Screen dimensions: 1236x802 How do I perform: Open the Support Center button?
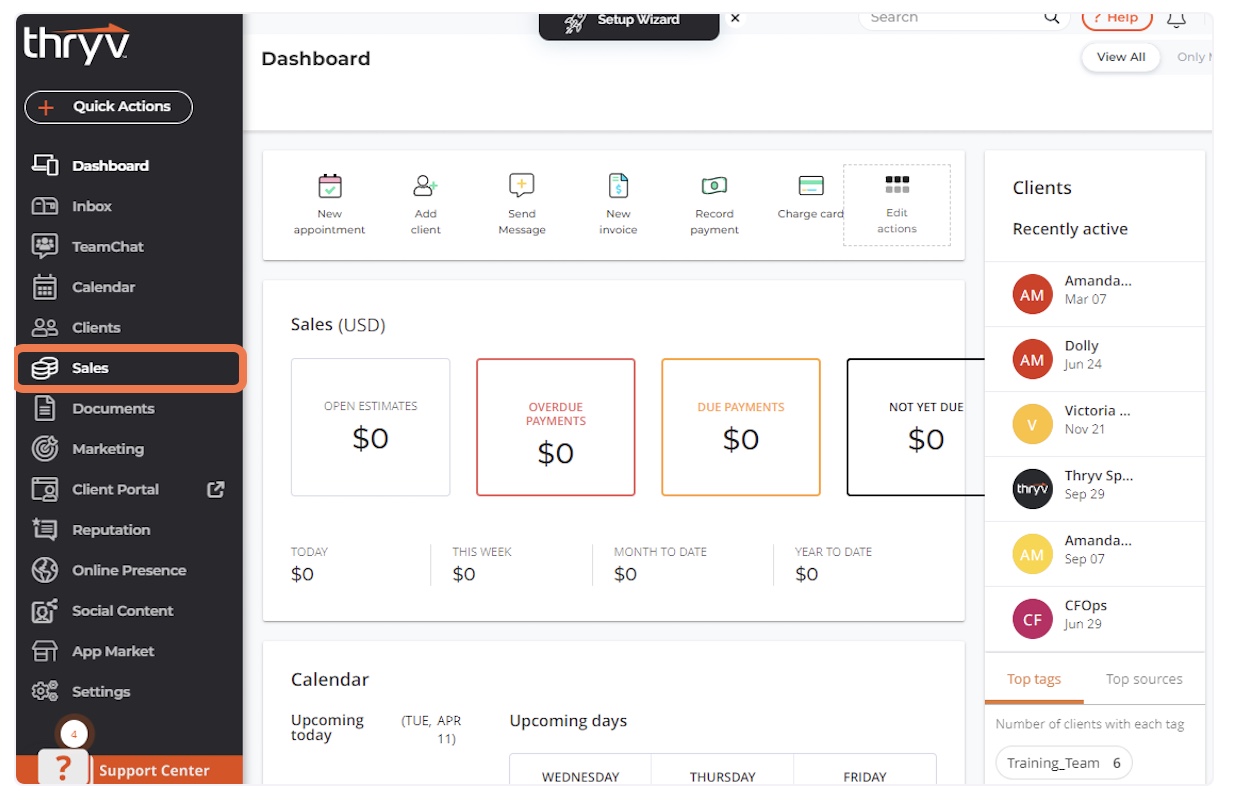154,770
